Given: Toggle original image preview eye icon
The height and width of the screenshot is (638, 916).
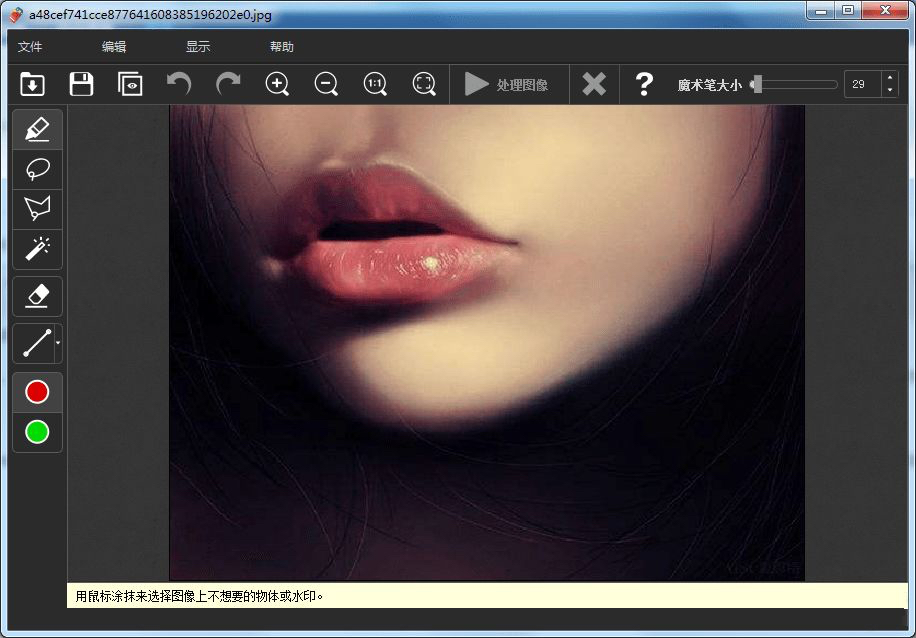Looking at the screenshot, I should click(130, 84).
